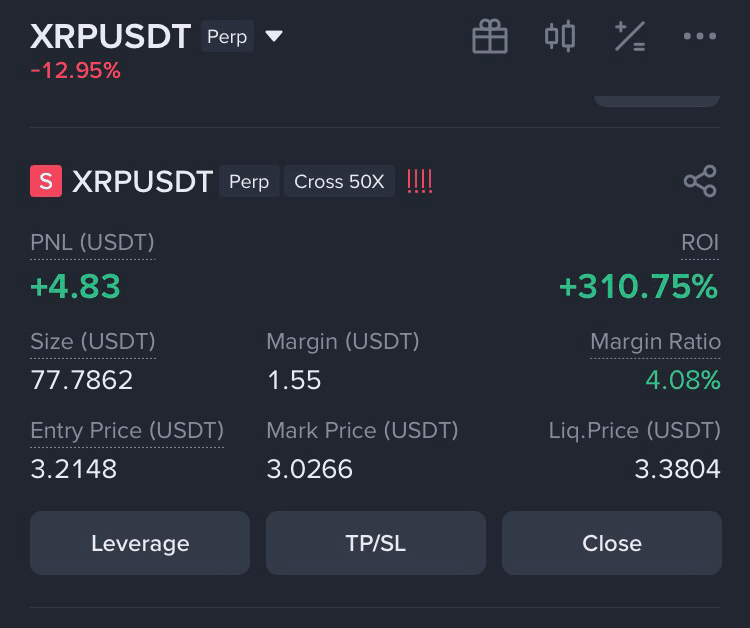The height and width of the screenshot is (628, 750).
Task: Tap the Perp tag beside the header symbol
Action: (227, 37)
